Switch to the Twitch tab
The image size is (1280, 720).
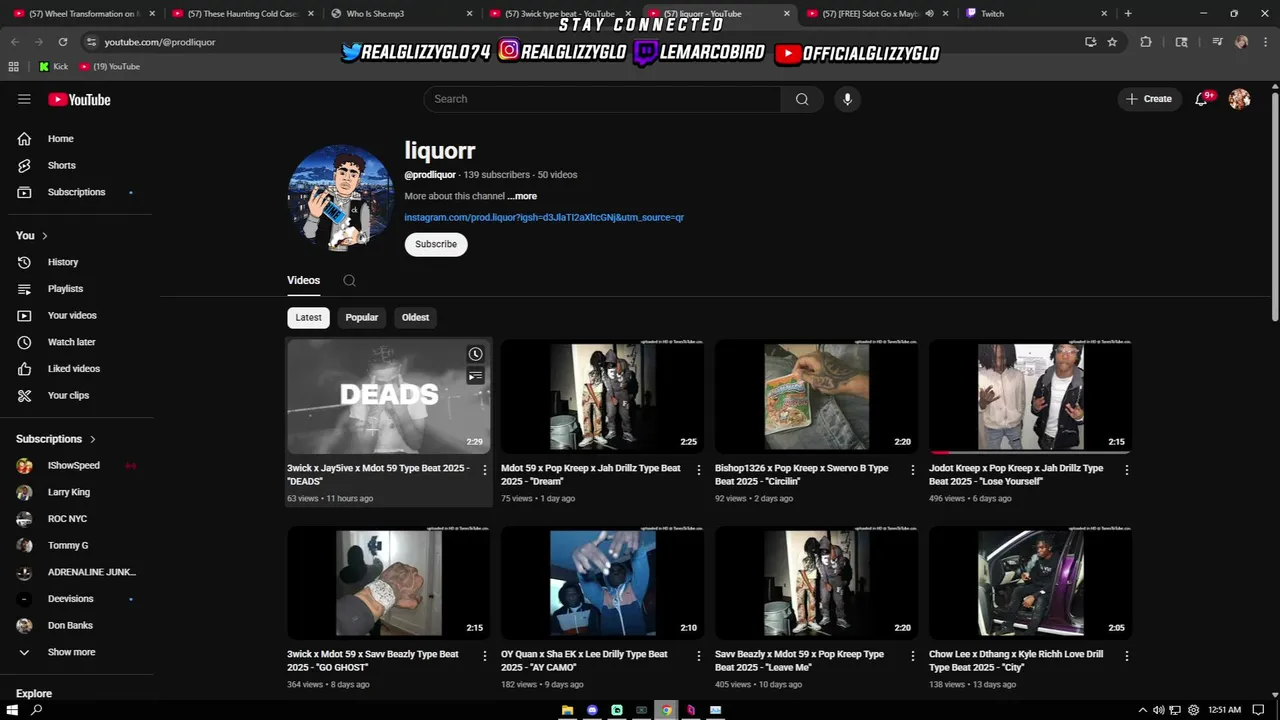point(1036,14)
